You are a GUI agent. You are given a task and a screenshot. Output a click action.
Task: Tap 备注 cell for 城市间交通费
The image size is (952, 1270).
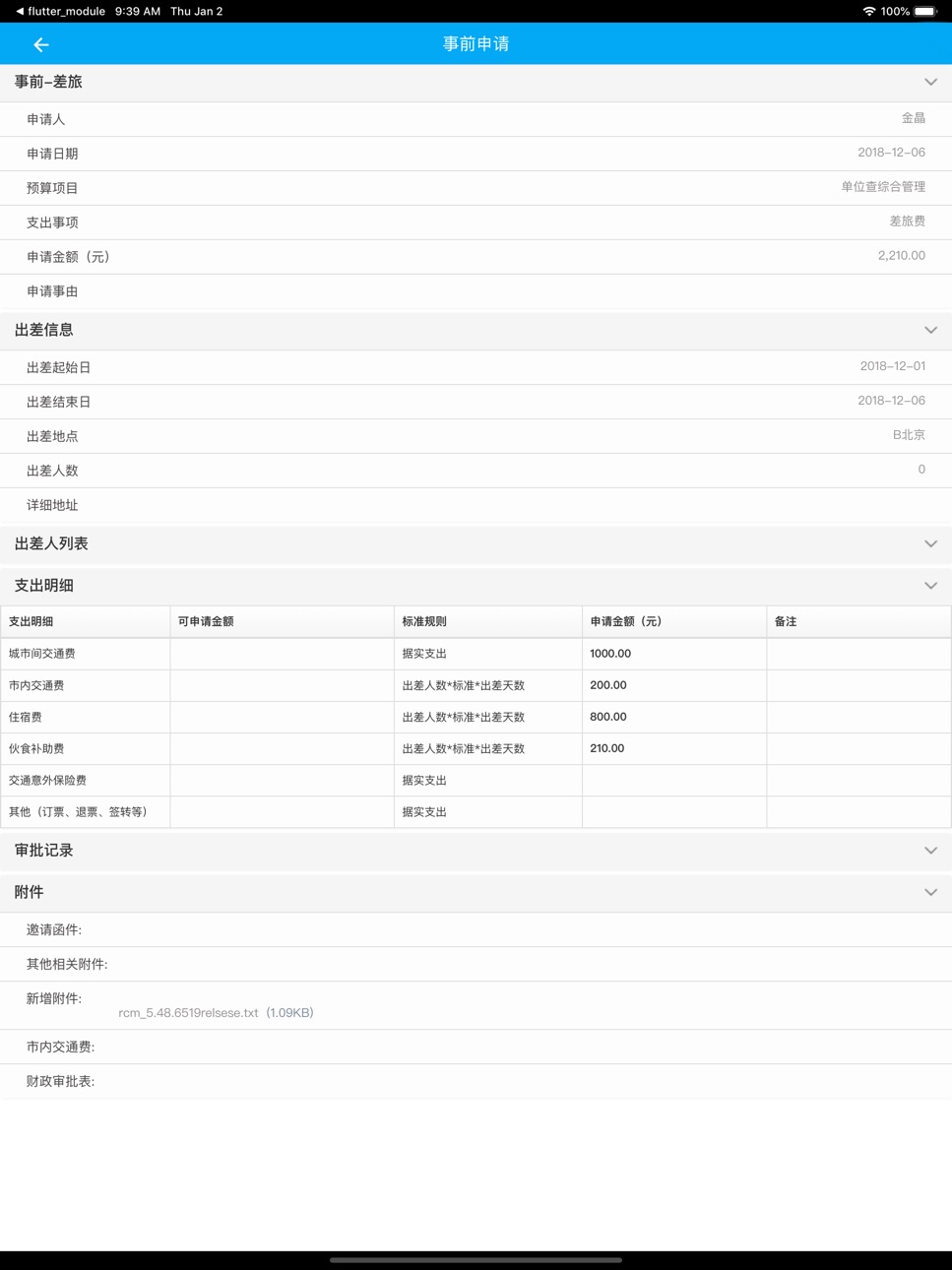point(858,654)
